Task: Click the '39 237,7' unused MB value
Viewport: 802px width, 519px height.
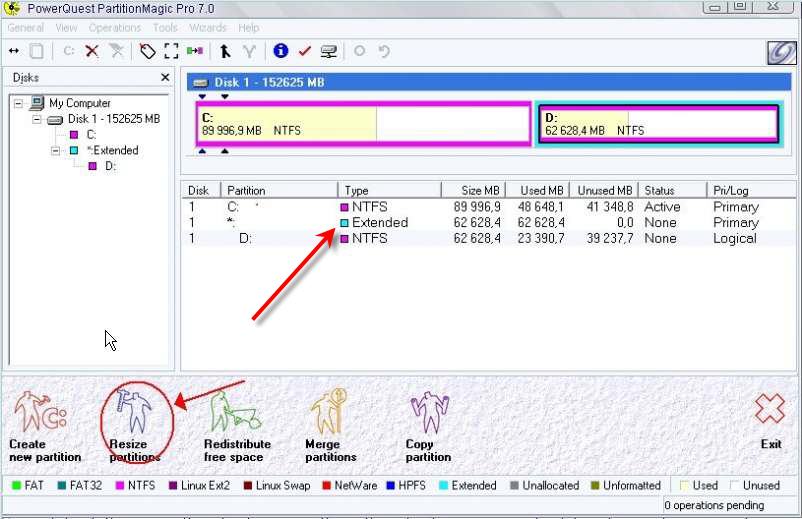Action: (x=610, y=238)
